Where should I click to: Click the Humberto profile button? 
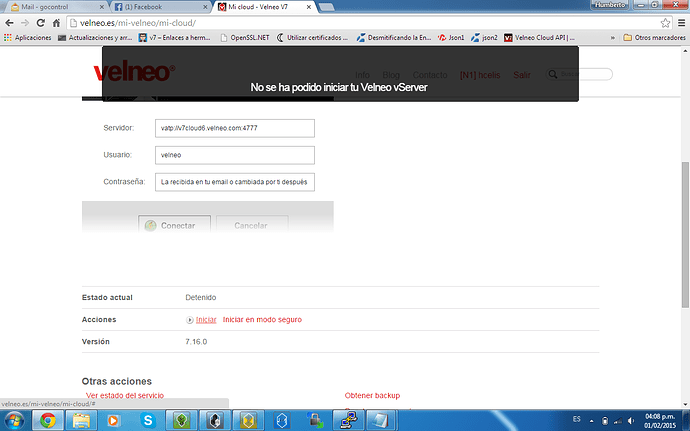click(x=609, y=5)
